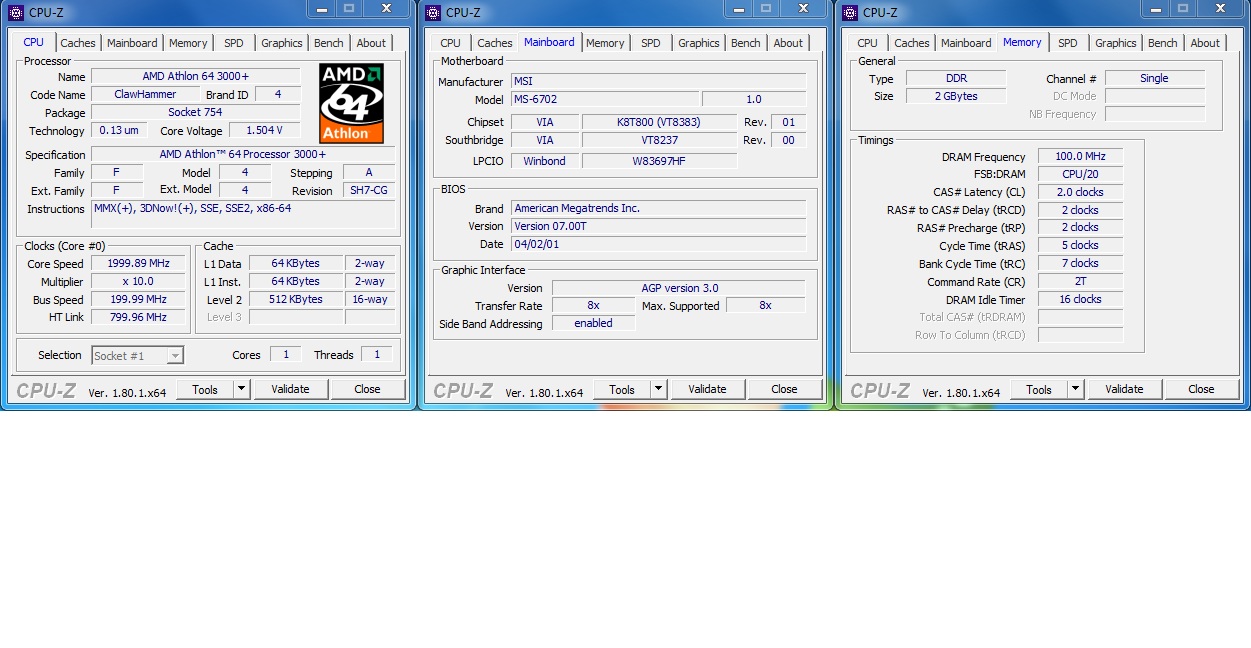Click CPU-Z title icon in Memory window
This screenshot has height=648, width=1251.
[849, 12]
